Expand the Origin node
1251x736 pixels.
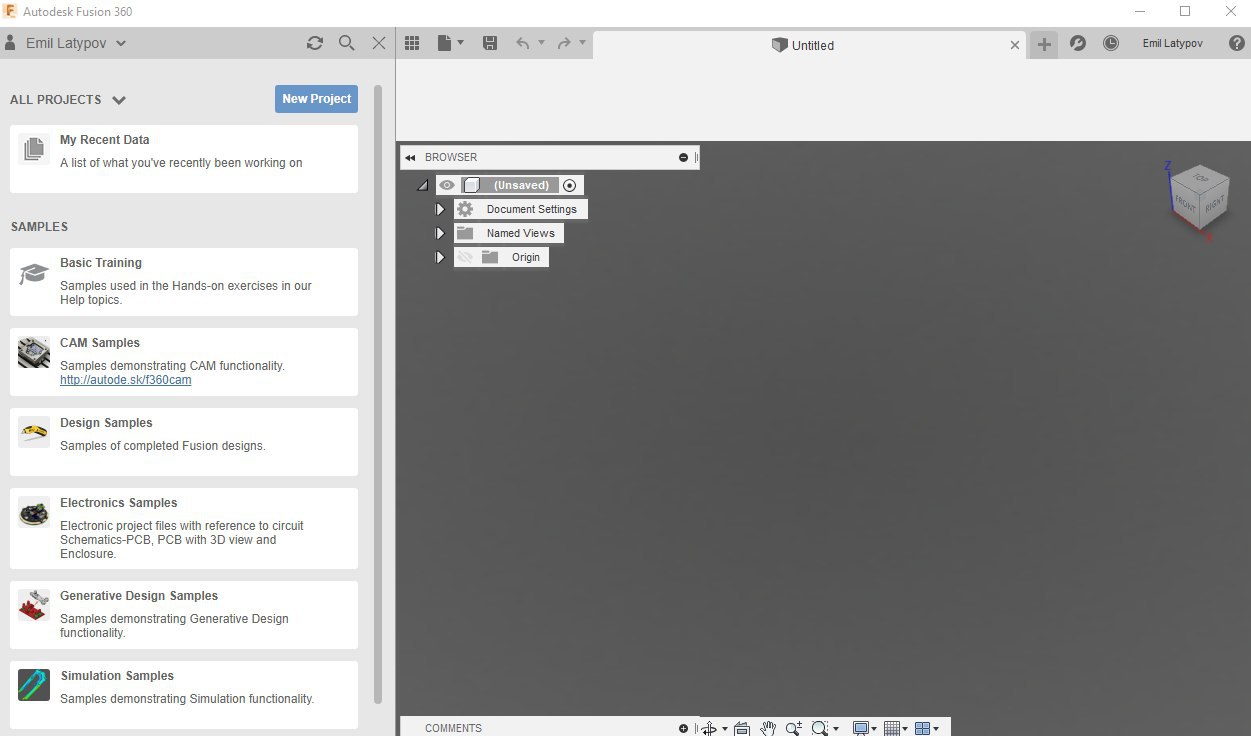tap(440, 257)
